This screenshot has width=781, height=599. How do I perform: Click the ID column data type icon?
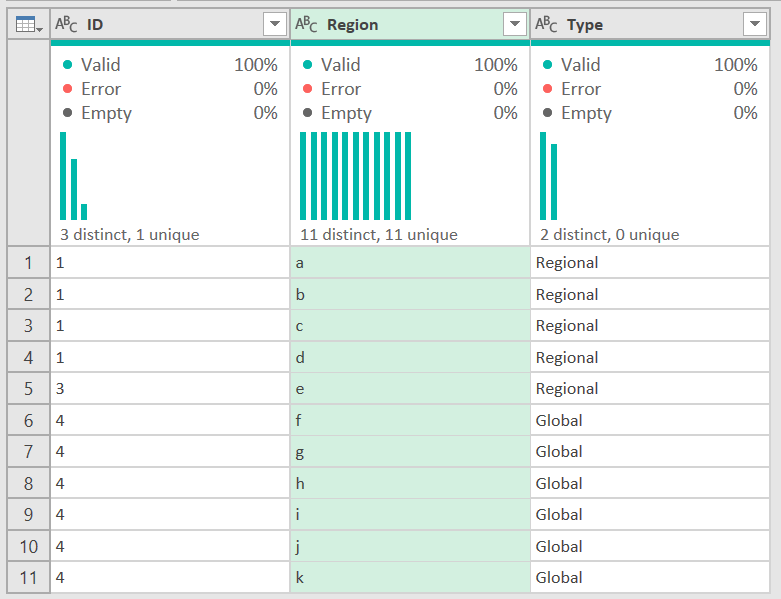[66, 24]
